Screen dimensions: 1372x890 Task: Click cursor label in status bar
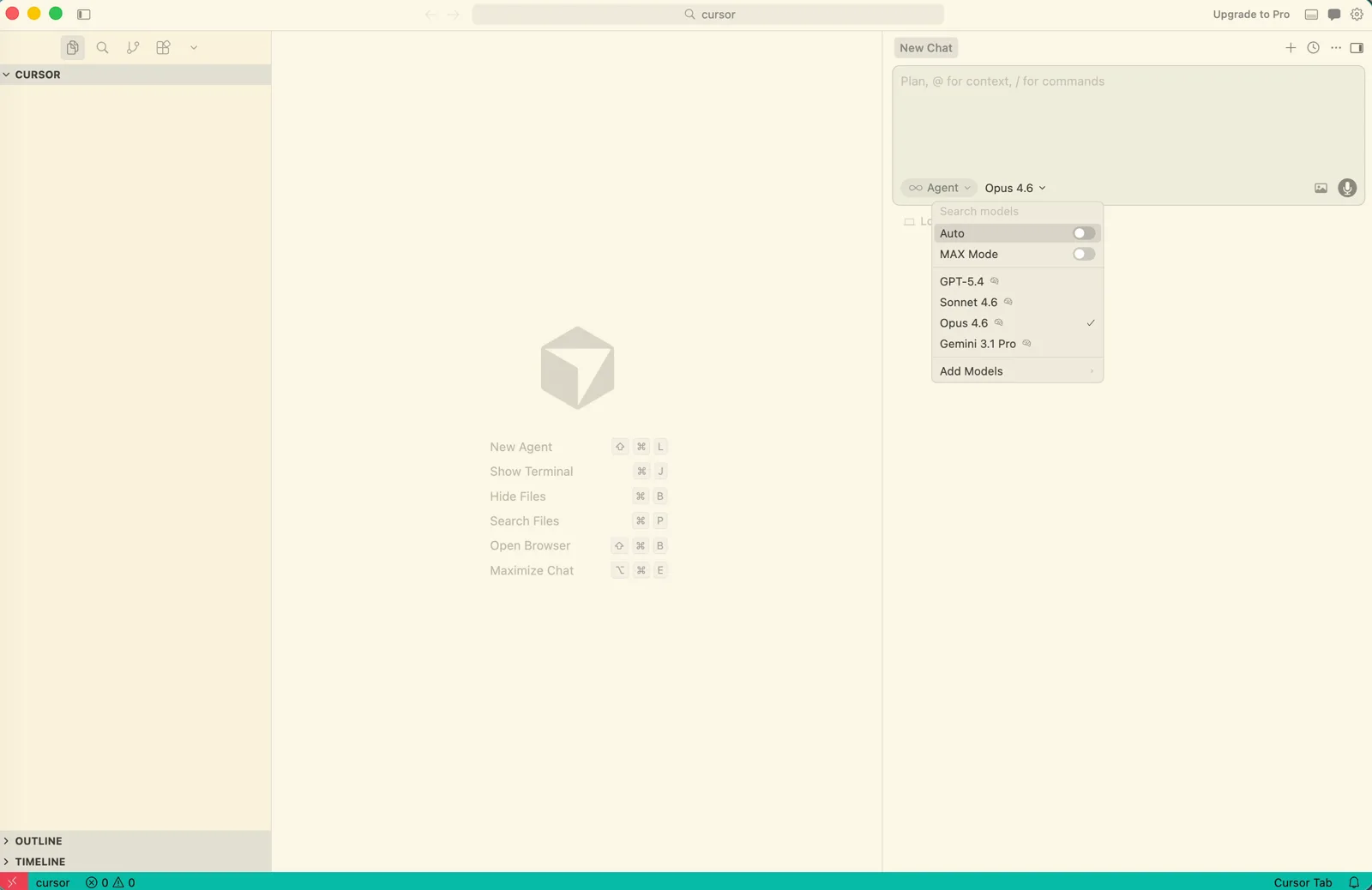tap(52, 882)
